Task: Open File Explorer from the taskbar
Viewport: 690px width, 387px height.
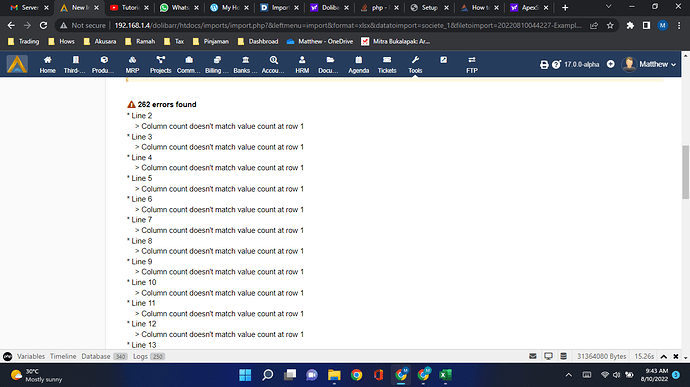Action: [334, 375]
